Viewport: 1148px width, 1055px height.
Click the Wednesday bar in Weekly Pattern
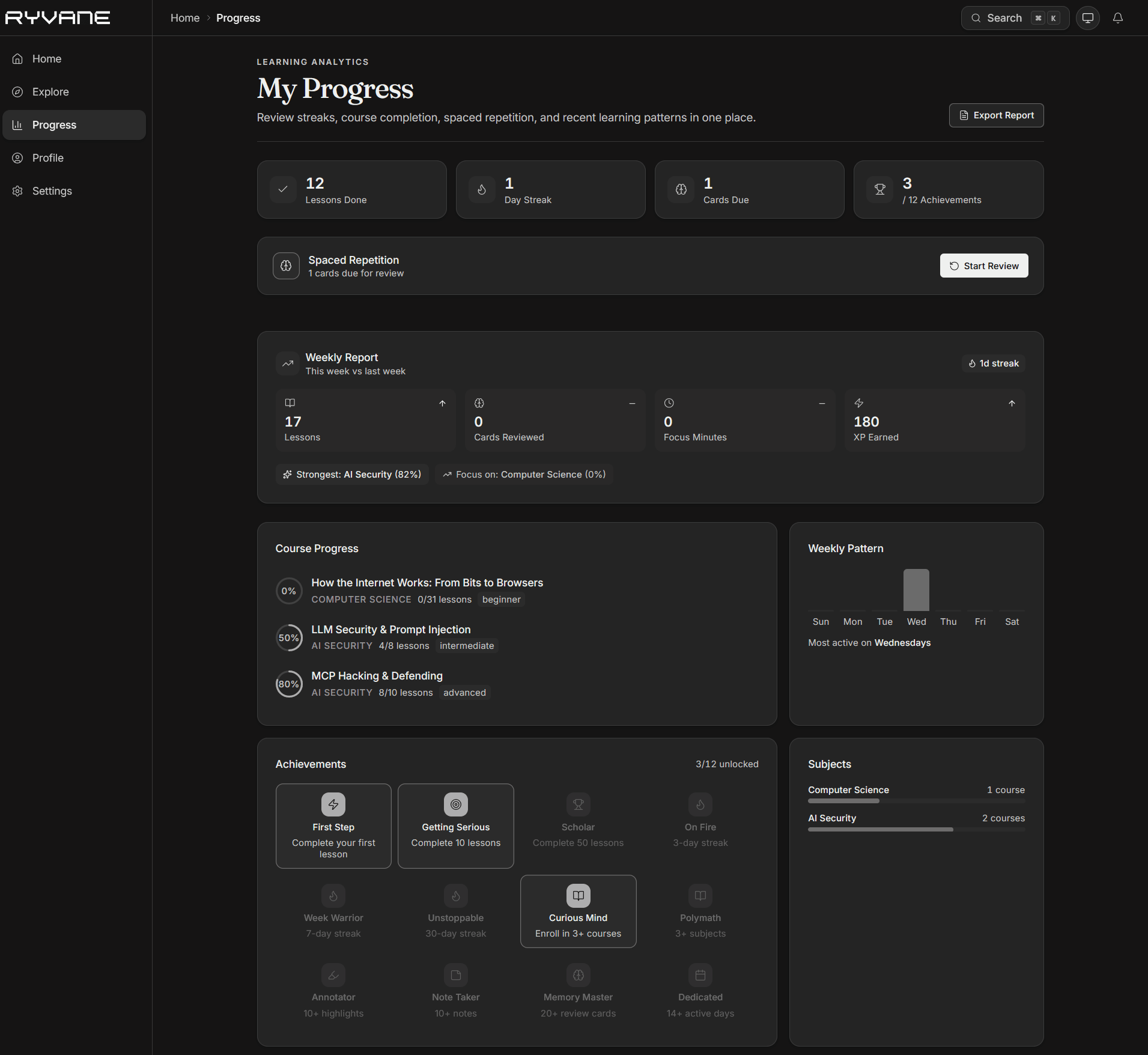click(x=916, y=589)
